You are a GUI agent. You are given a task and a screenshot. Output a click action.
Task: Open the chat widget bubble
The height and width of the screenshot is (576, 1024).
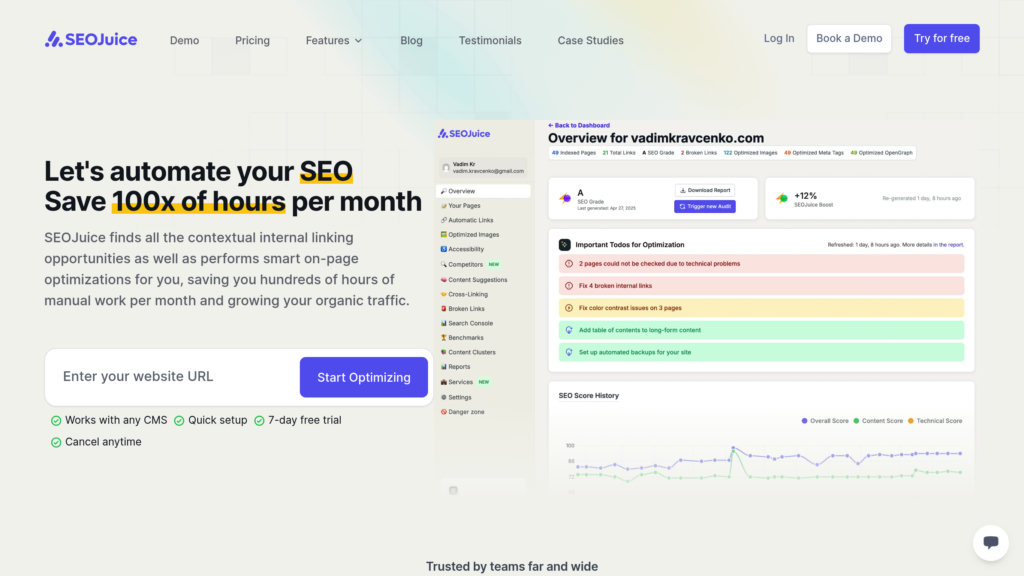pos(991,543)
